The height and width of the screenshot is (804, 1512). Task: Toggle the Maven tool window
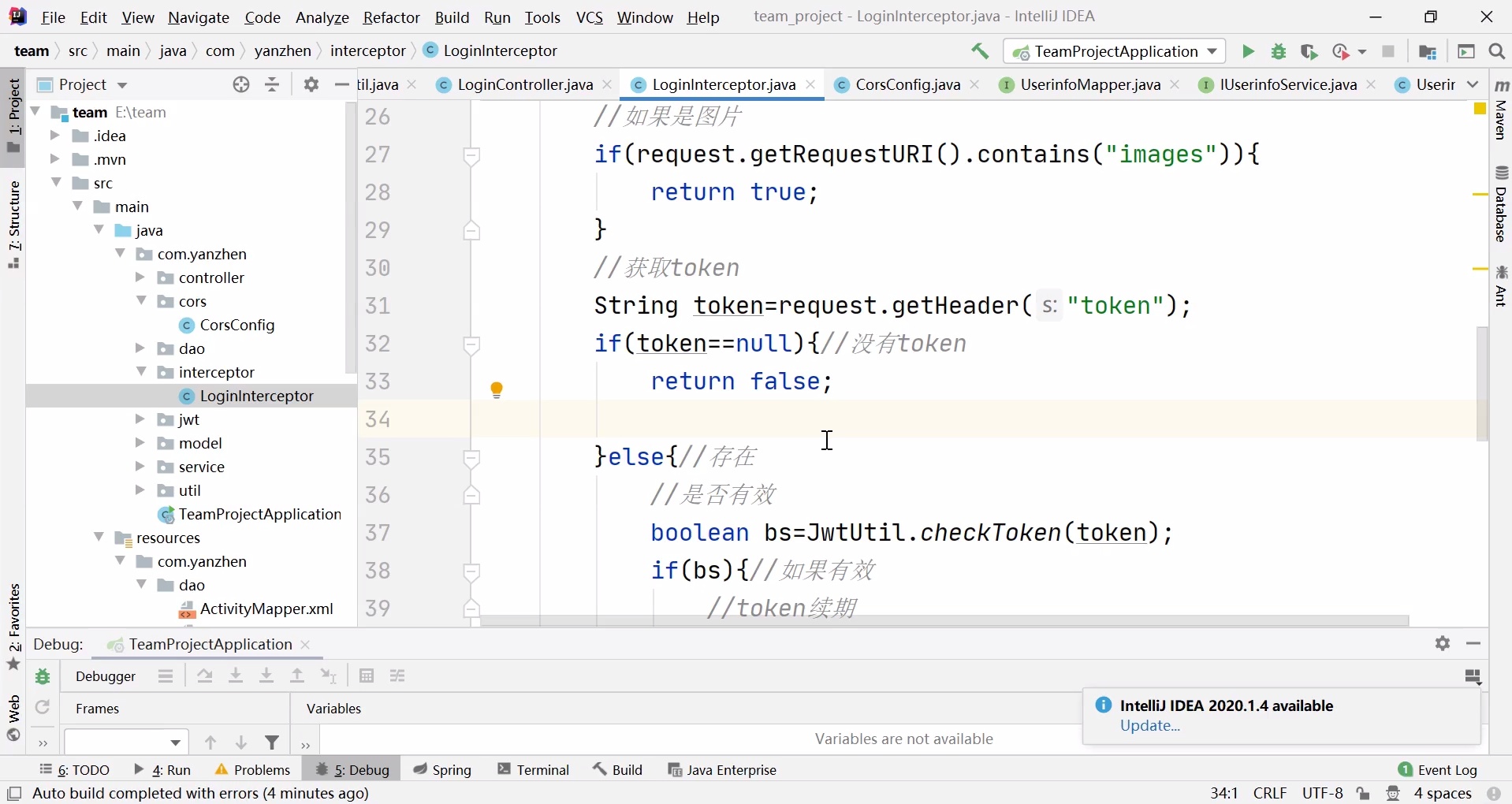pos(1501,110)
